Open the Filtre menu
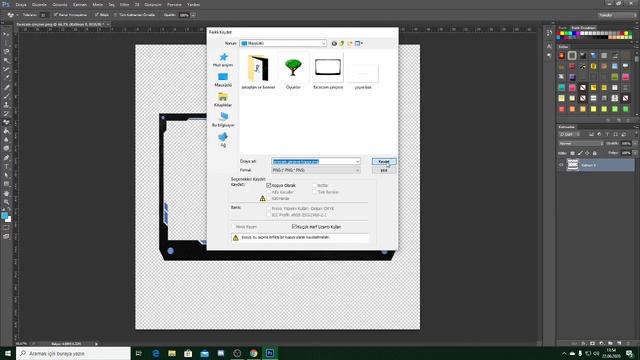 124,4
